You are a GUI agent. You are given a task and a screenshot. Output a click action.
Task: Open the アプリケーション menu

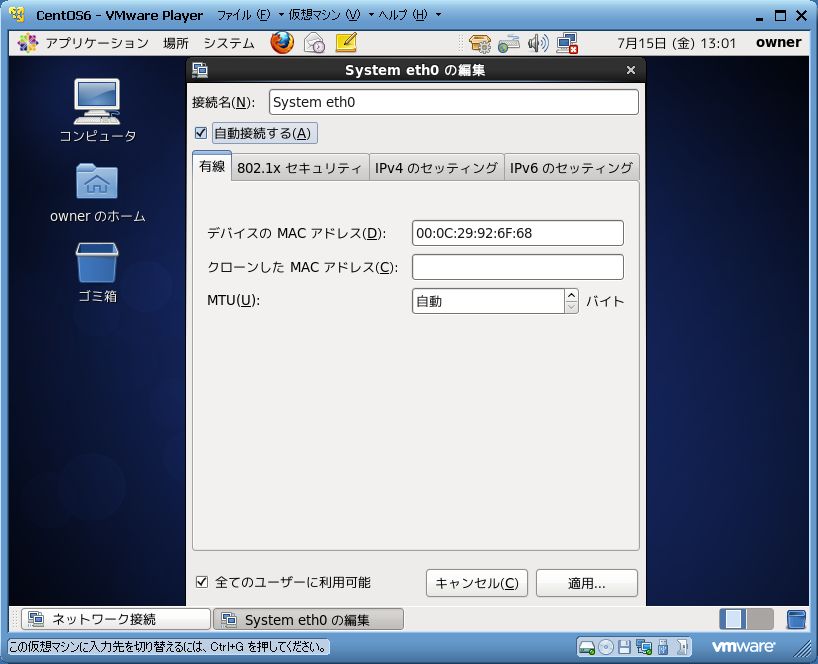[97, 43]
